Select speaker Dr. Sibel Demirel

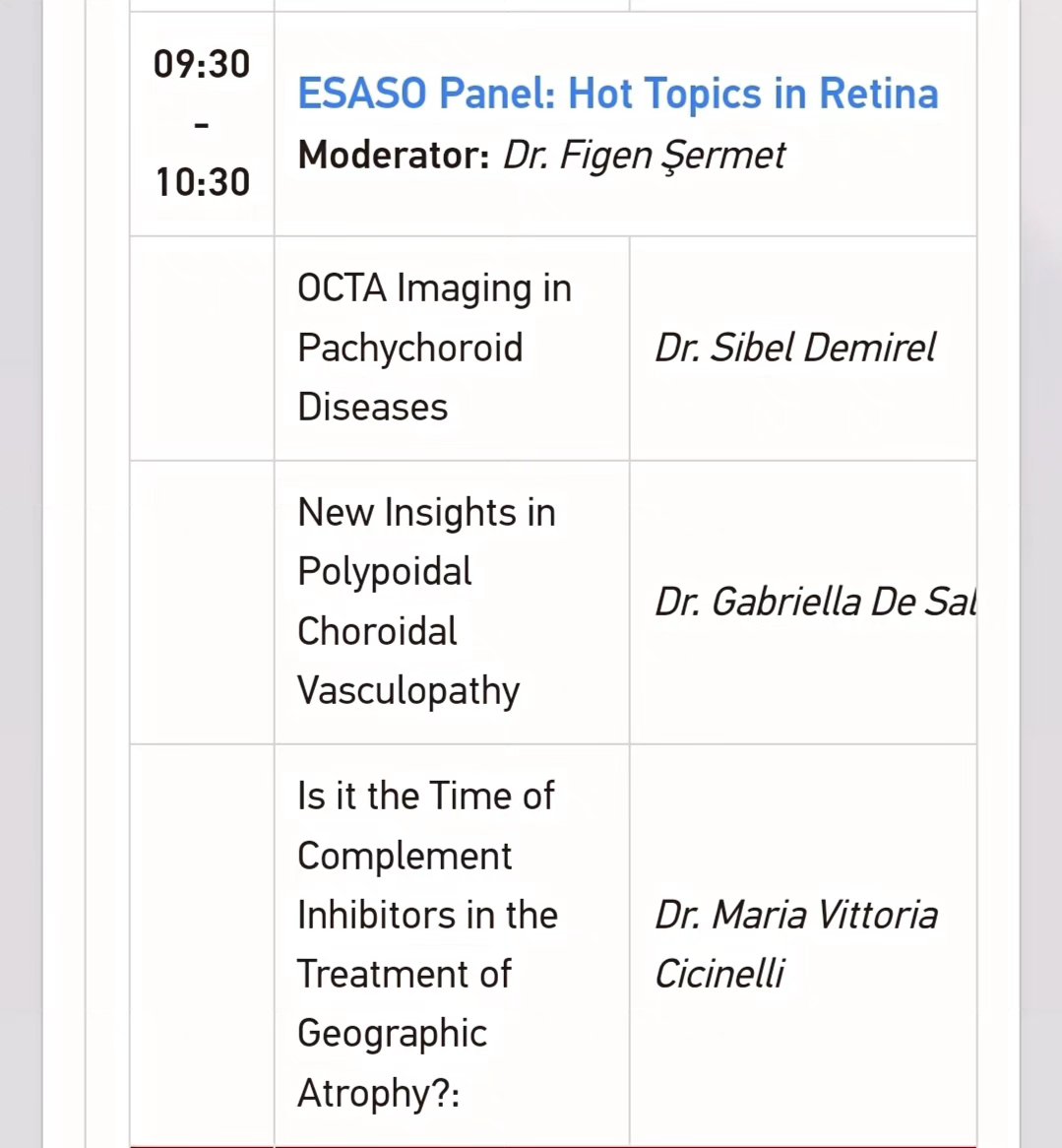(795, 348)
